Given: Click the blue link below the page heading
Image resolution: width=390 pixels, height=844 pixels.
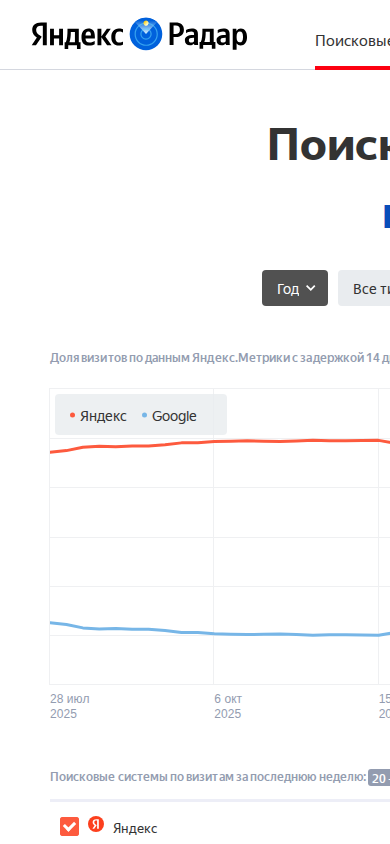Looking at the screenshot, I should 387,216.
